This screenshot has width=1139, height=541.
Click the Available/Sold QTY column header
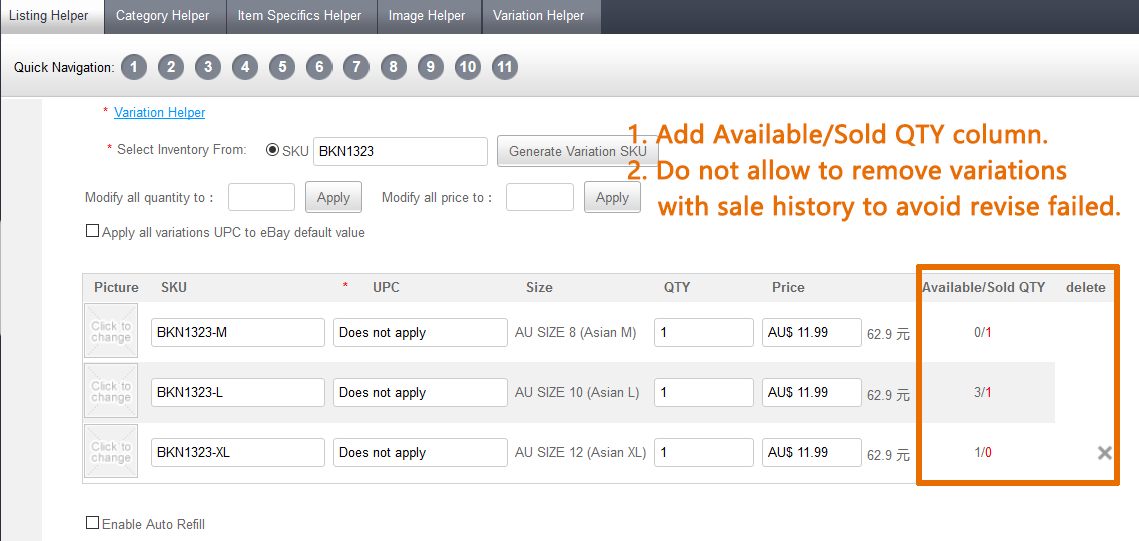click(x=984, y=288)
